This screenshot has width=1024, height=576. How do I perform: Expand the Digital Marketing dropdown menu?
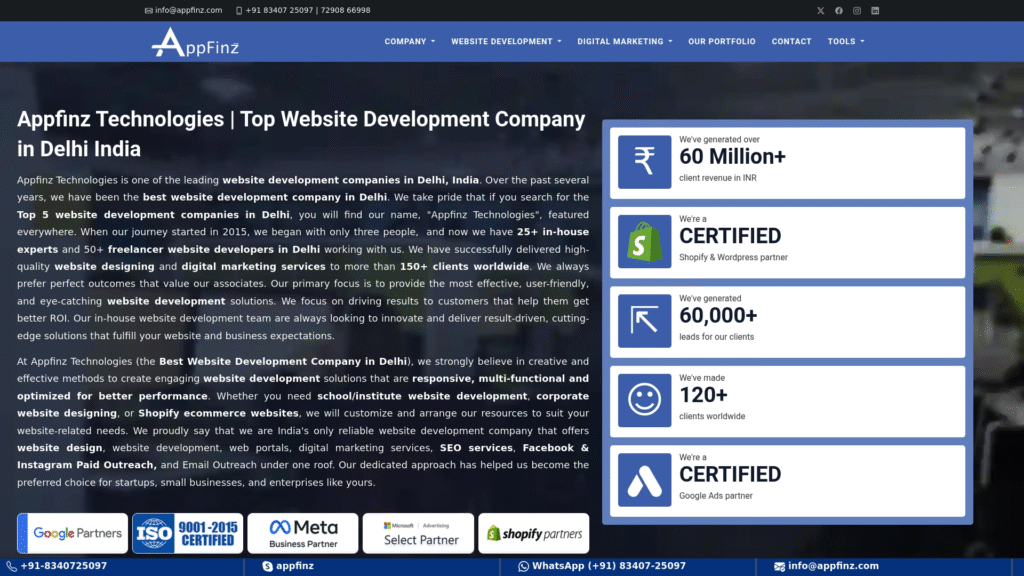click(x=624, y=41)
